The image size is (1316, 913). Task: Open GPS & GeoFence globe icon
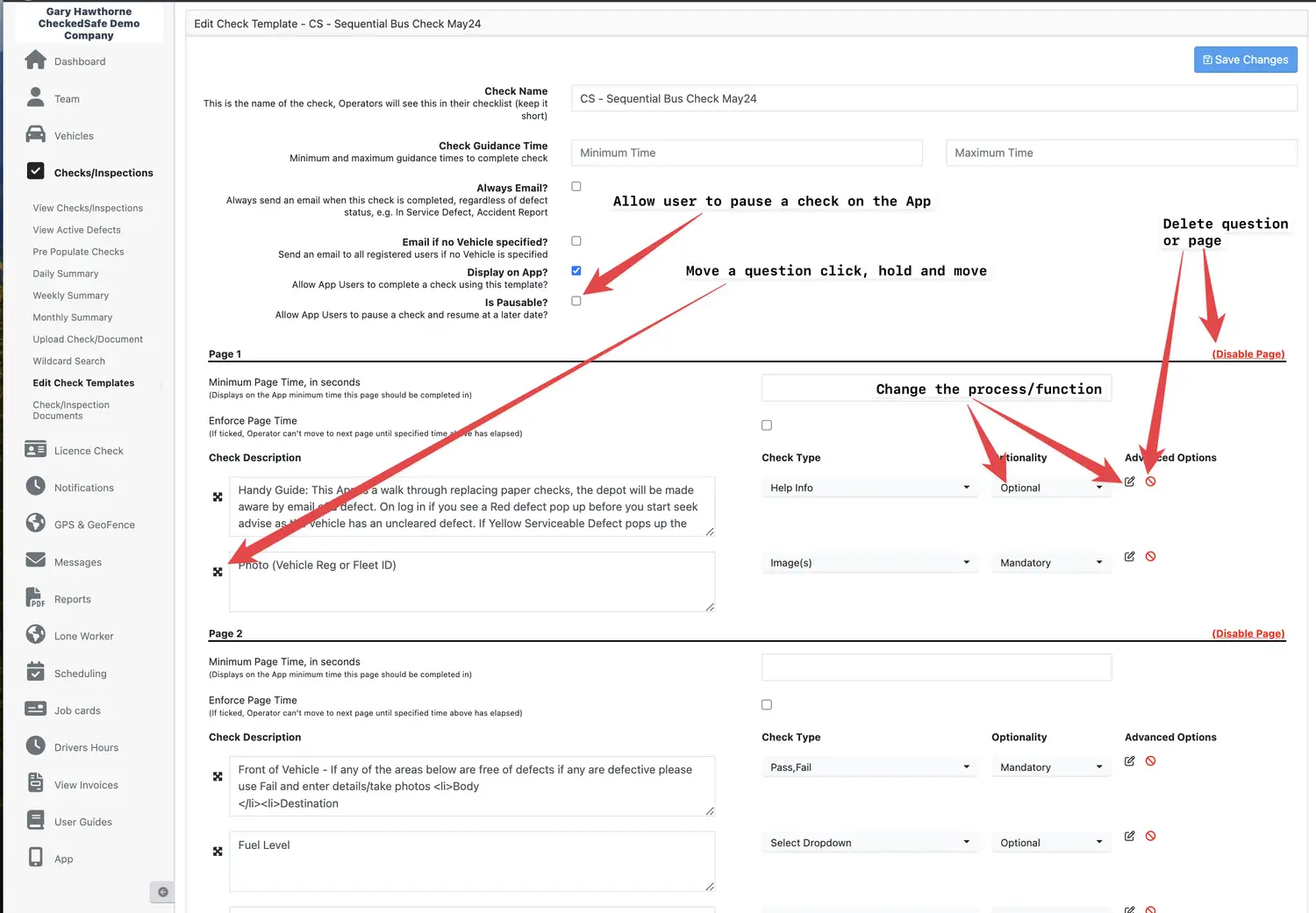[35, 523]
